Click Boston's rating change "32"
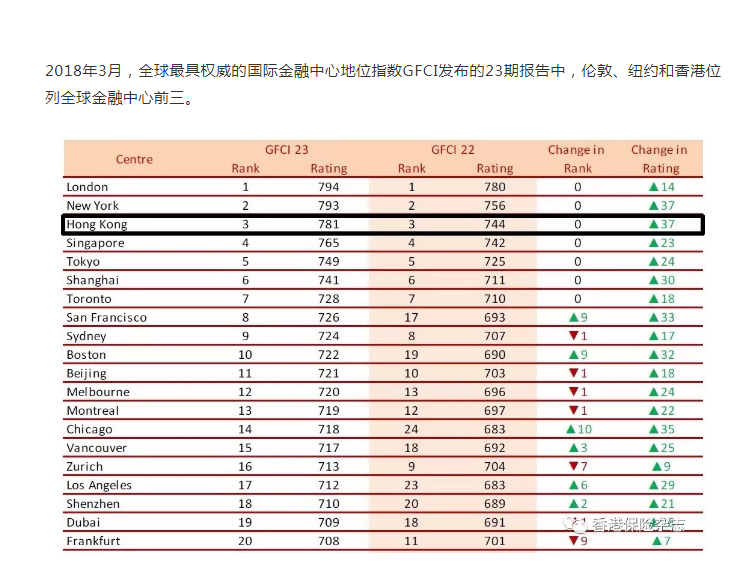The width and height of the screenshot is (752, 565). pyautogui.click(x=662, y=355)
